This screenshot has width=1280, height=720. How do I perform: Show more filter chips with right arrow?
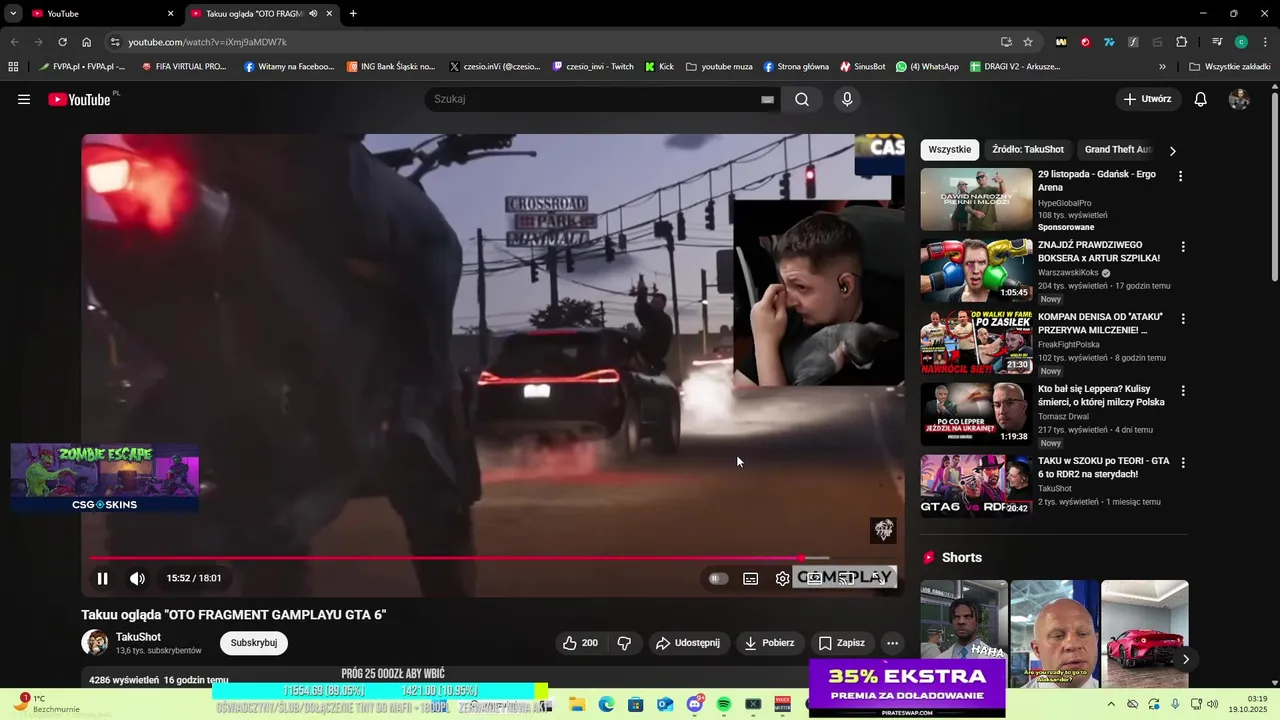1172,150
